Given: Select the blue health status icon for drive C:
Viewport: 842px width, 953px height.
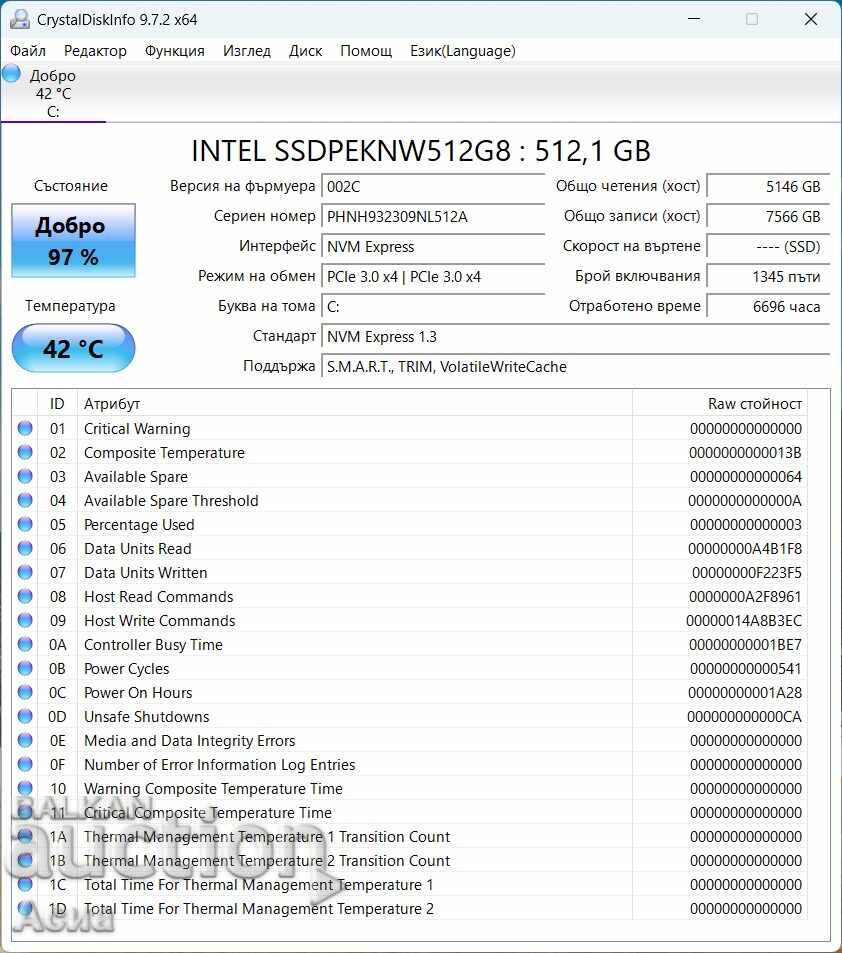Looking at the screenshot, I should [x=11, y=73].
